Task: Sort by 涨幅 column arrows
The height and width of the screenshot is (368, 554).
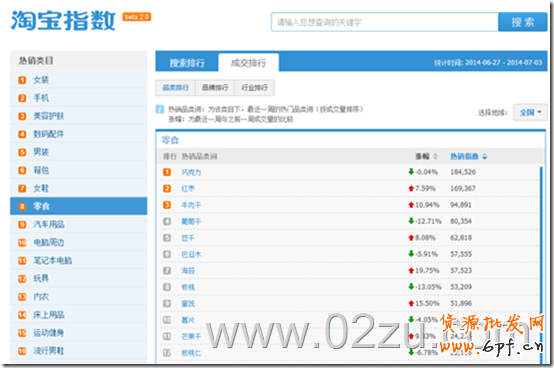Action: (x=435, y=156)
